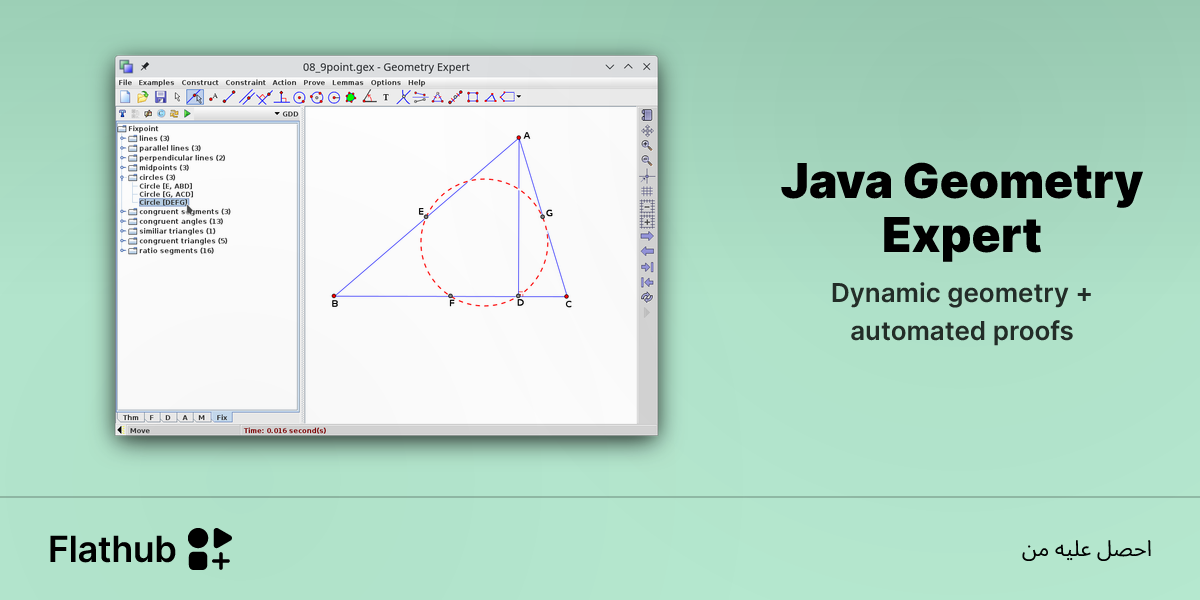Save the file with the floppy disk icon
Screen dimensions: 1200x600
click(x=160, y=97)
